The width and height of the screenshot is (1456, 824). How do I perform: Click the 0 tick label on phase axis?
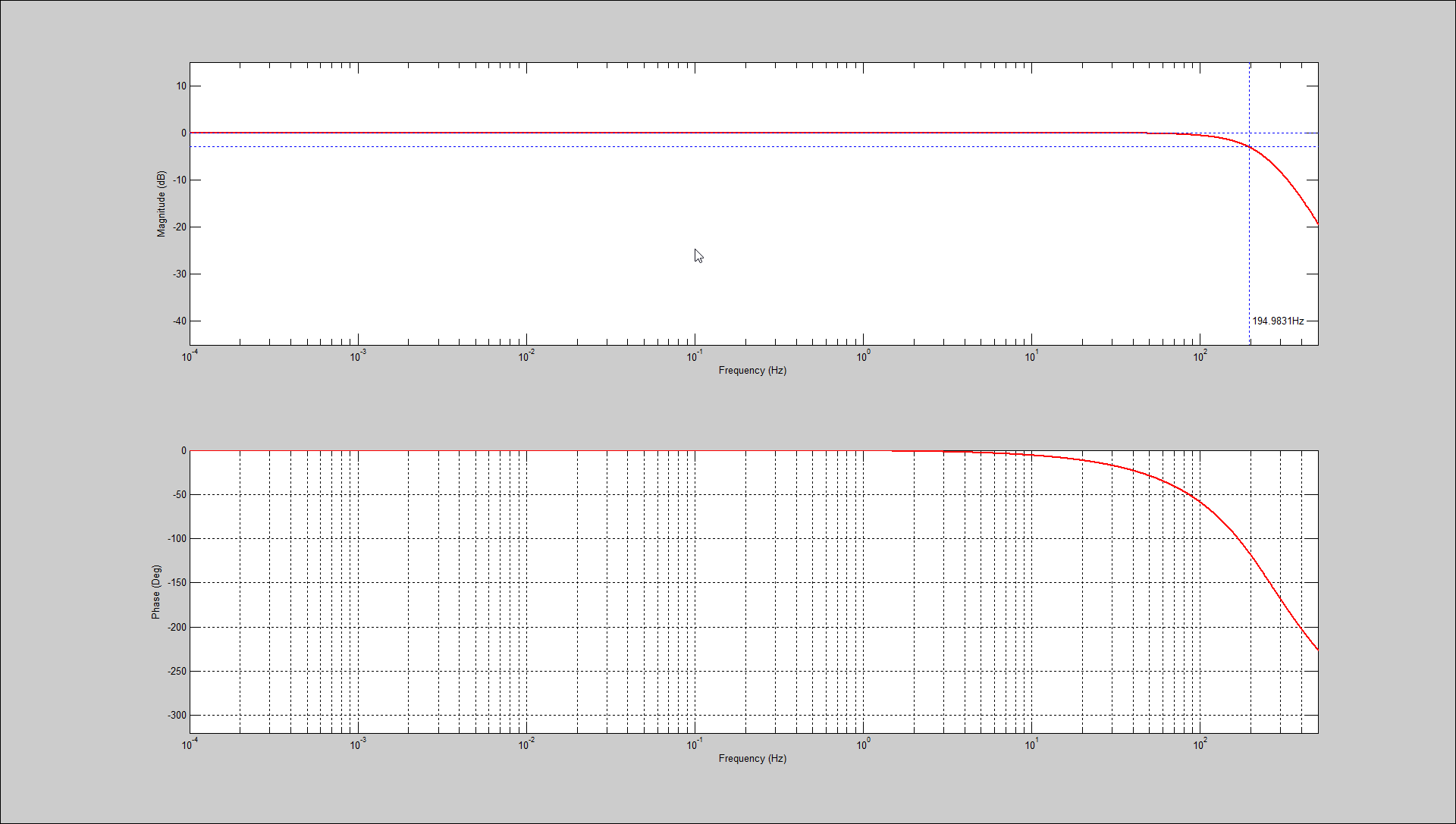pos(184,451)
